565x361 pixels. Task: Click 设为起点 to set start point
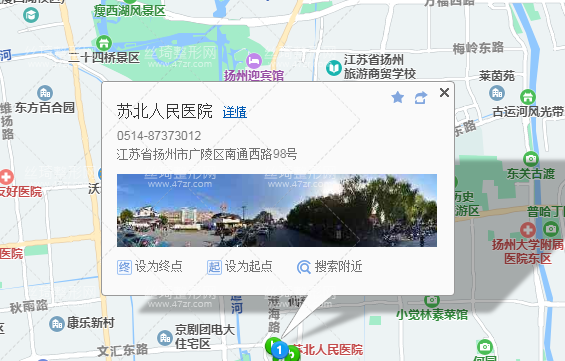pyautogui.click(x=240, y=267)
